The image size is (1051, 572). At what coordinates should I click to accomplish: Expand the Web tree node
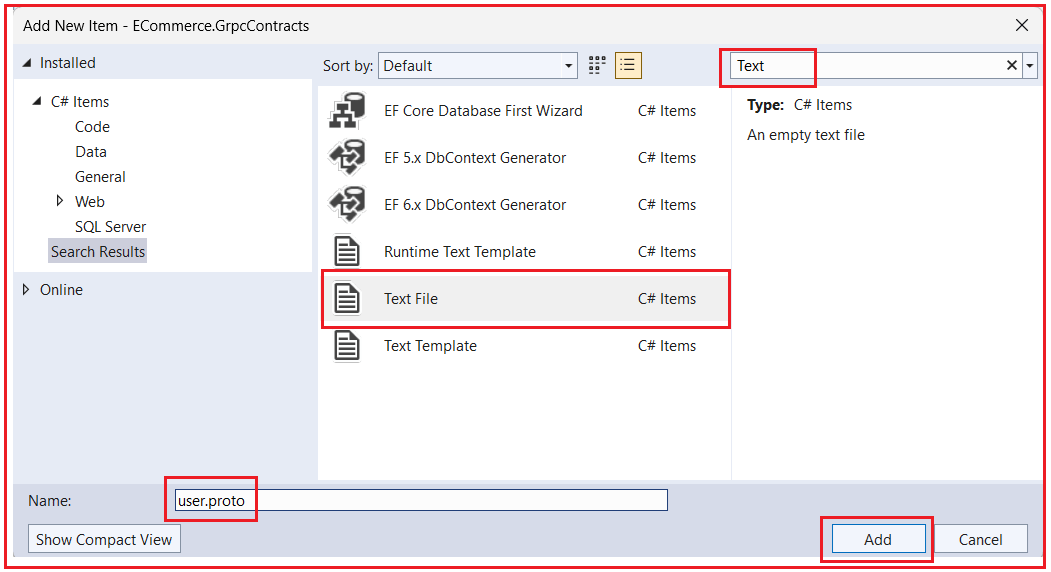[x=60, y=201]
